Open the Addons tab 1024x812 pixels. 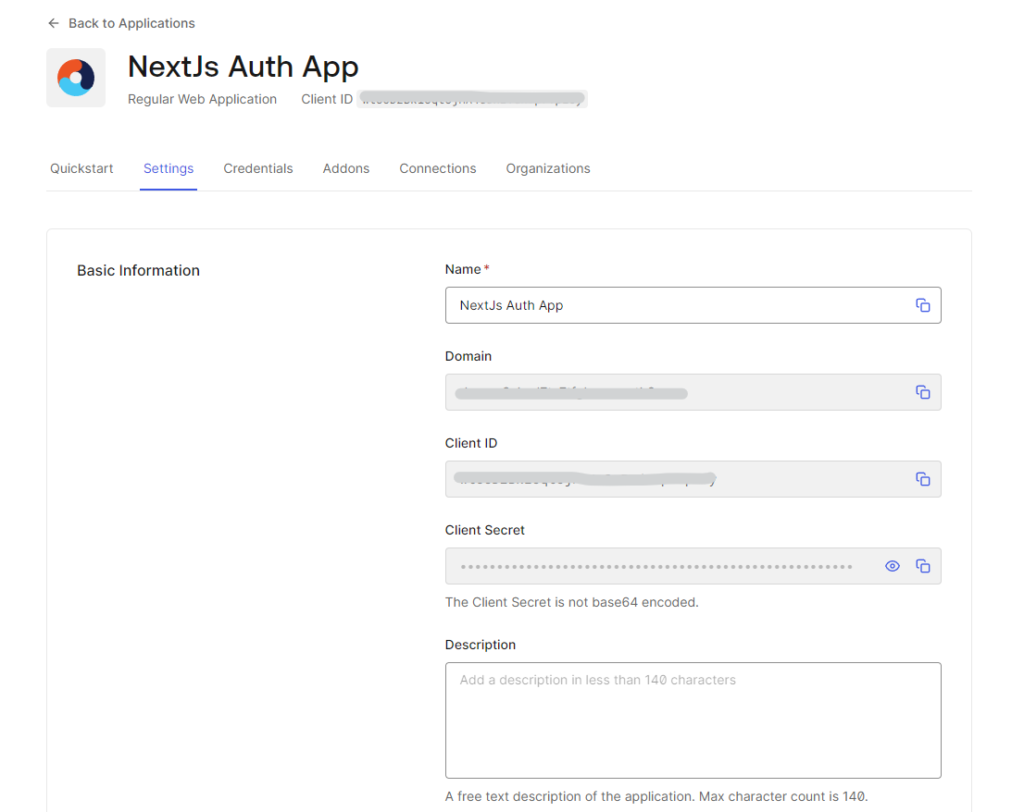click(346, 169)
